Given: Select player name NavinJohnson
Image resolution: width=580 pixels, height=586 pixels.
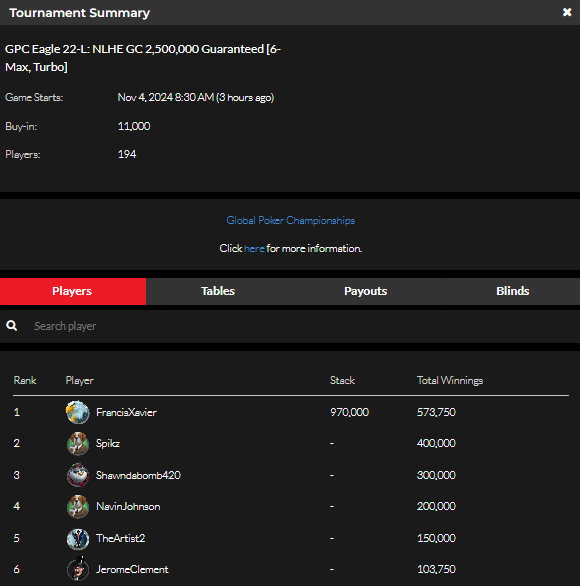Looking at the screenshot, I should (x=128, y=506).
